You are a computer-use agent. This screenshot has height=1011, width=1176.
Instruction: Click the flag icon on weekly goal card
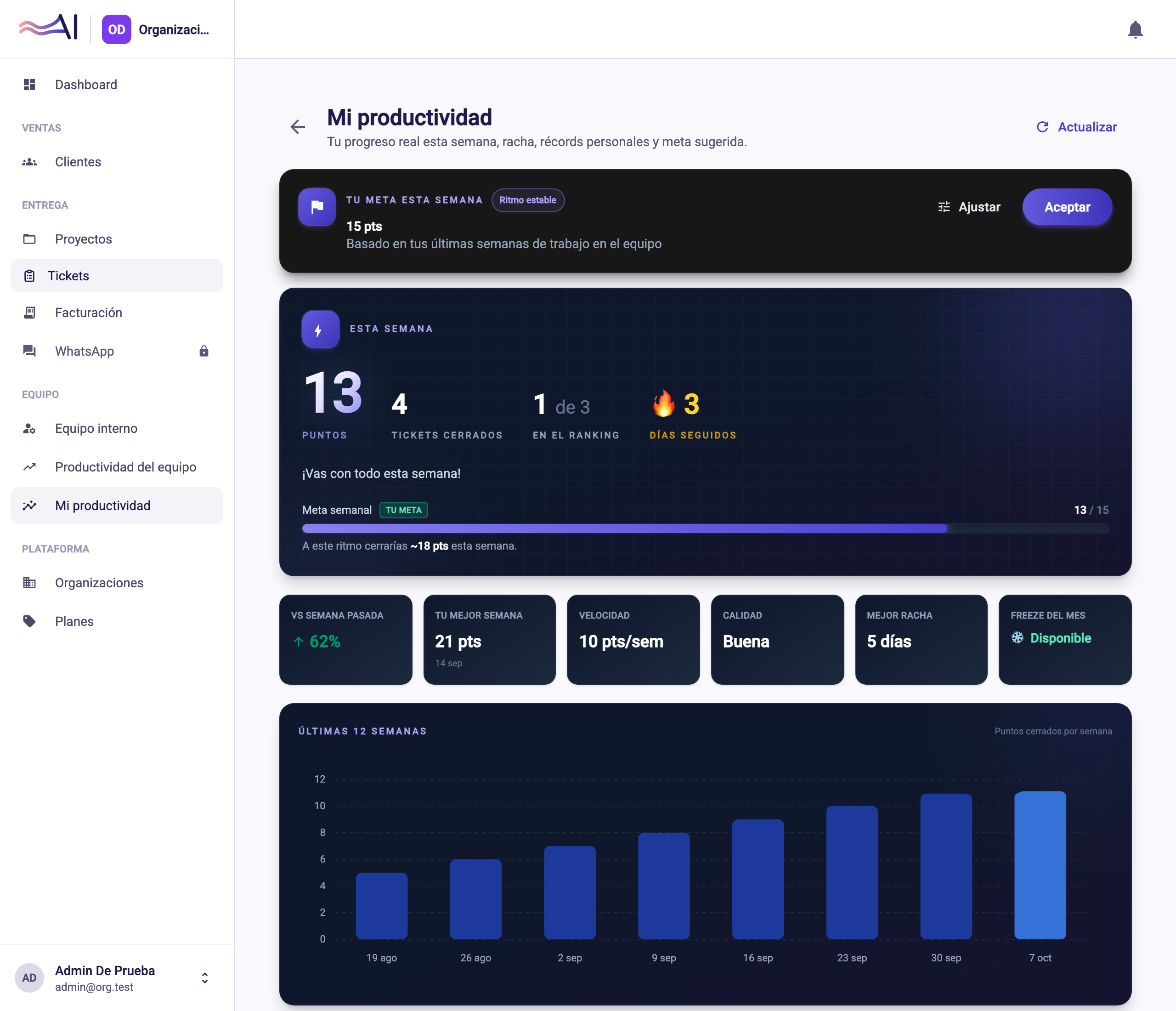coord(317,207)
